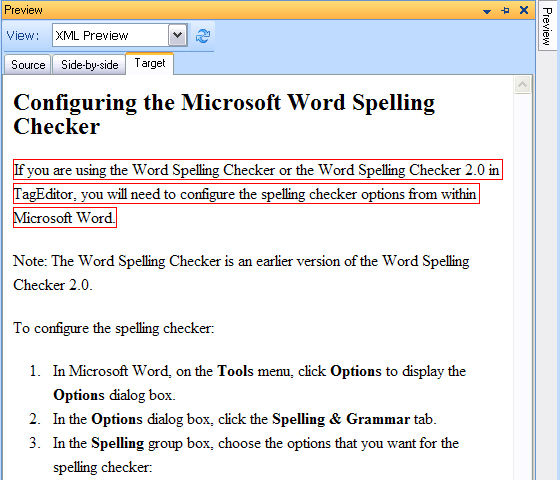Image resolution: width=560 pixels, height=480 pixels.
Task: Click the line starting 'TagEditor, you will need'
Action: [x=246, y=194]
